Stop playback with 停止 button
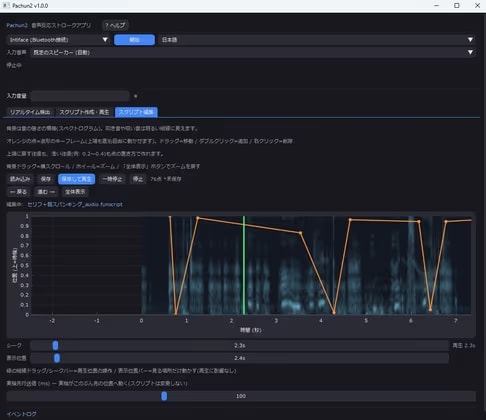The width and height of the screenshot is (486, 420). pos(138,179)
